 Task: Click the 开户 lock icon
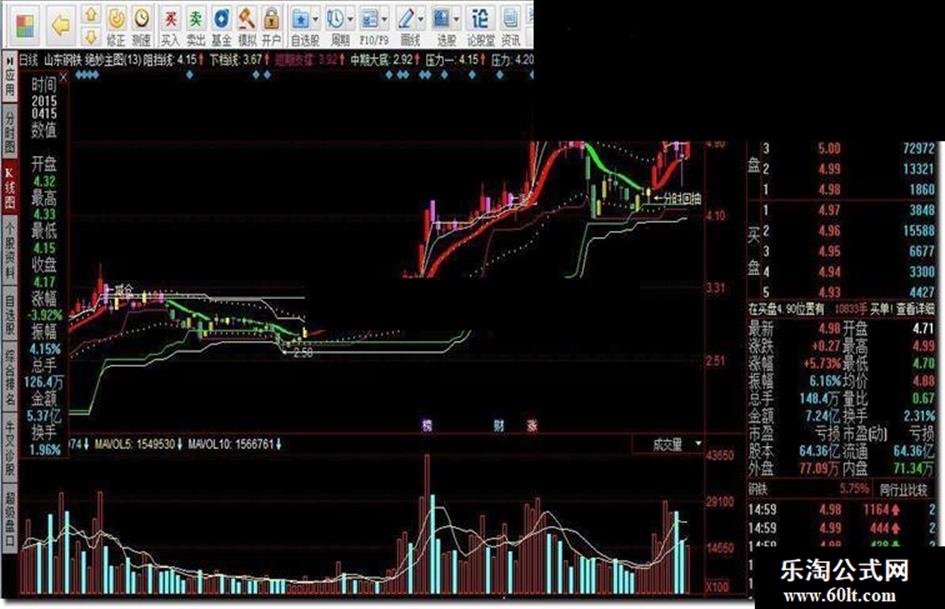(x=271, y=27)
